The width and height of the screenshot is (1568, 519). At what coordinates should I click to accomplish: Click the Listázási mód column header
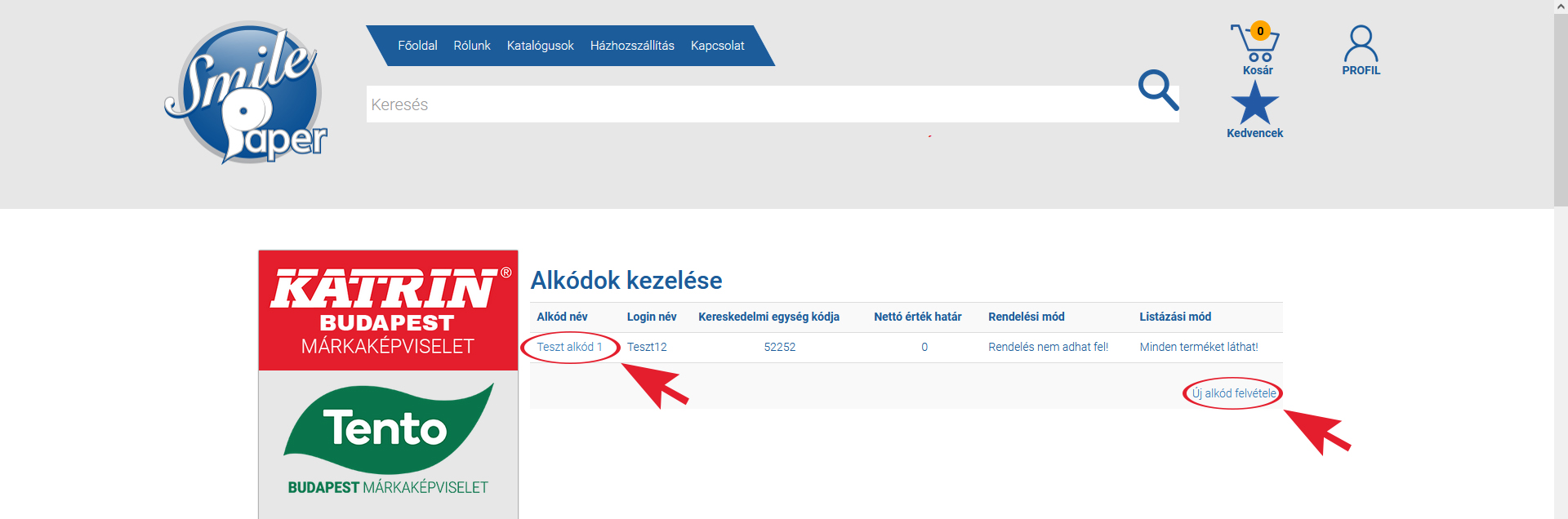coord(1175,317)
